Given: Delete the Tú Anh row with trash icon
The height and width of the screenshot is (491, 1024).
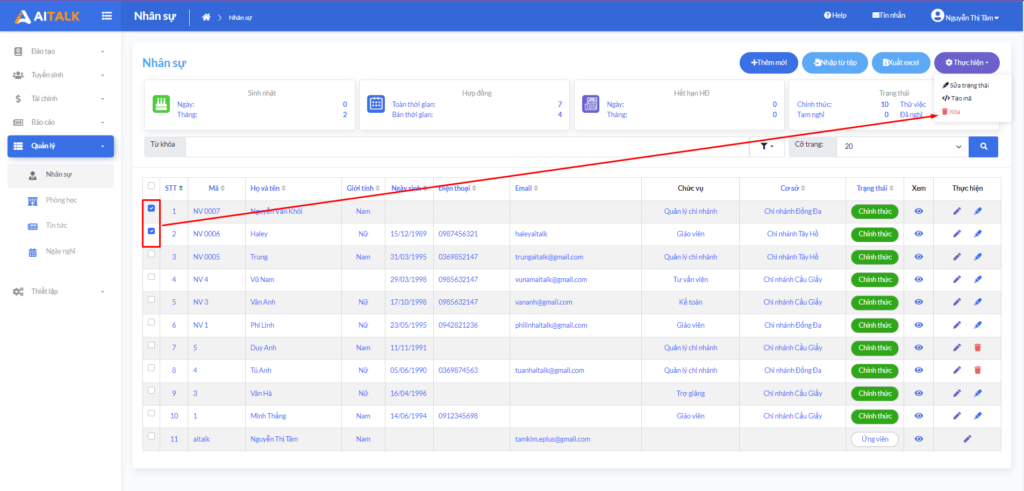Looking at the screenshot, I should tap(977, 370).
